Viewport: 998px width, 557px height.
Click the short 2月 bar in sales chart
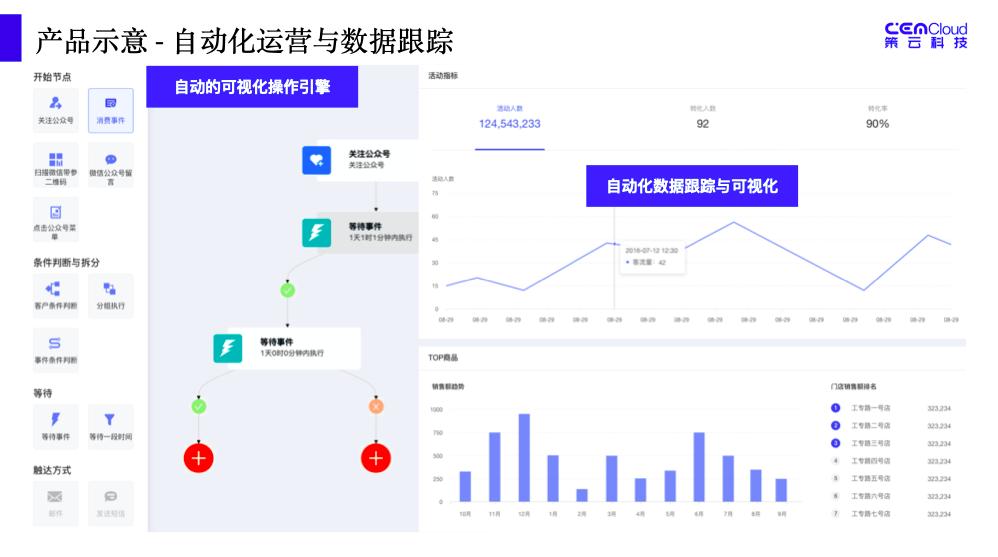tap(582, 495)
